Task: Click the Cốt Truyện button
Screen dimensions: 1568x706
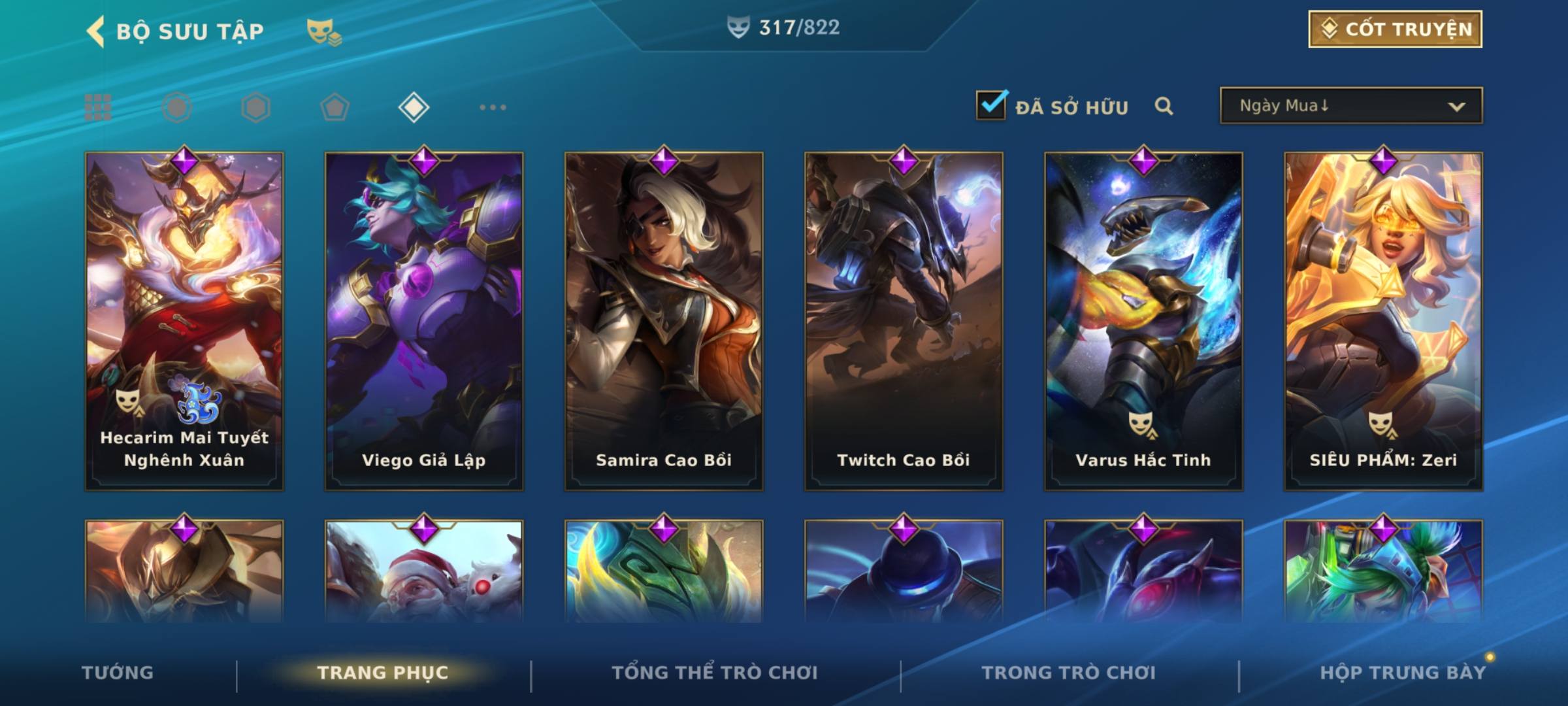Action: click(1395, 29)
